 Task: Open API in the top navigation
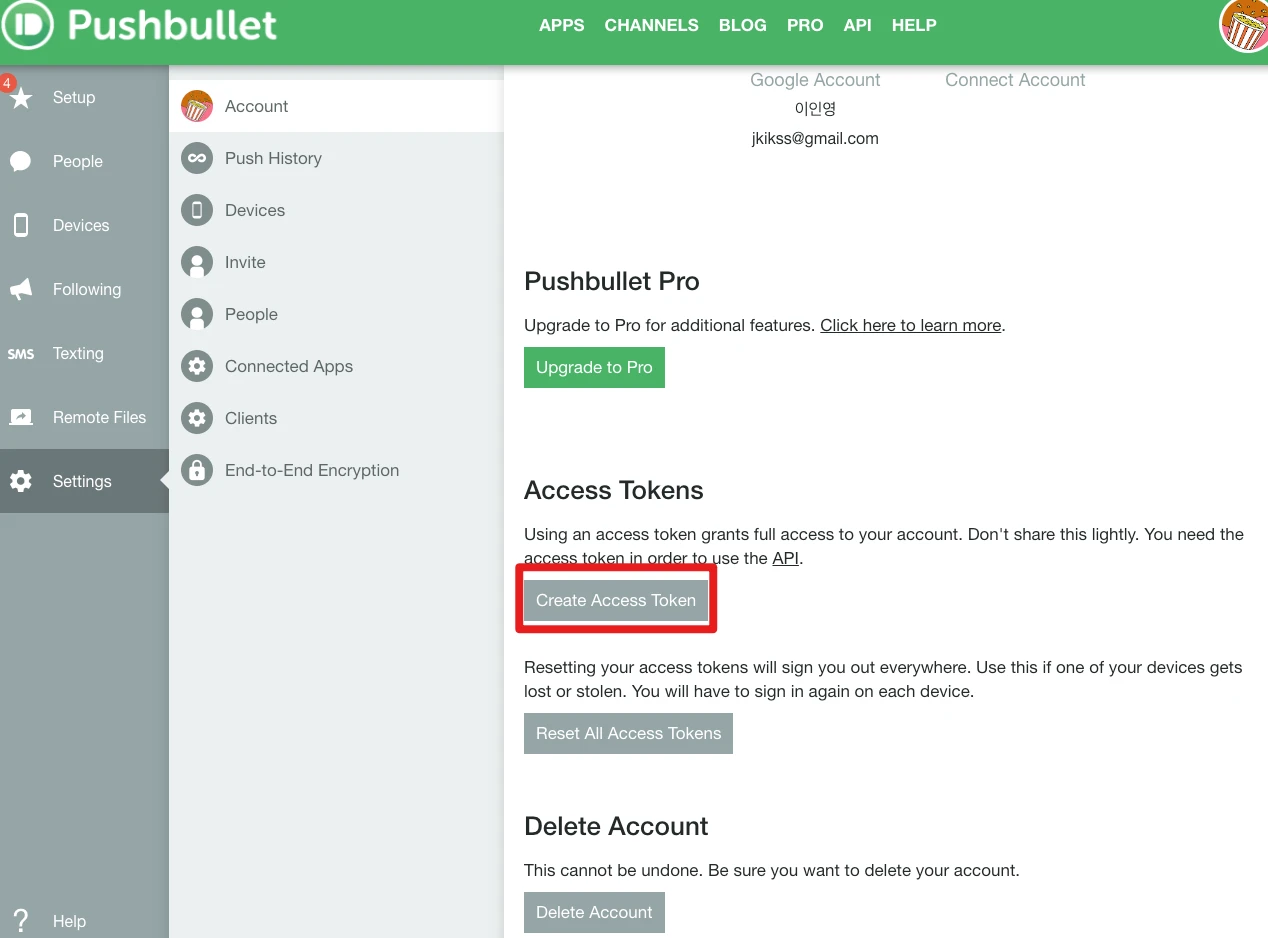(x=857, y=26)
